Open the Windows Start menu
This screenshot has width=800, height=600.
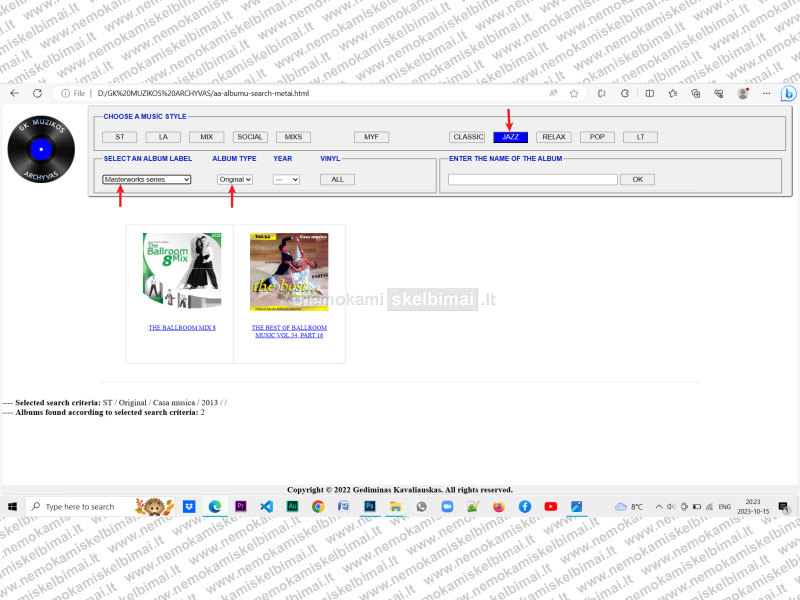(x=13, y=506)
